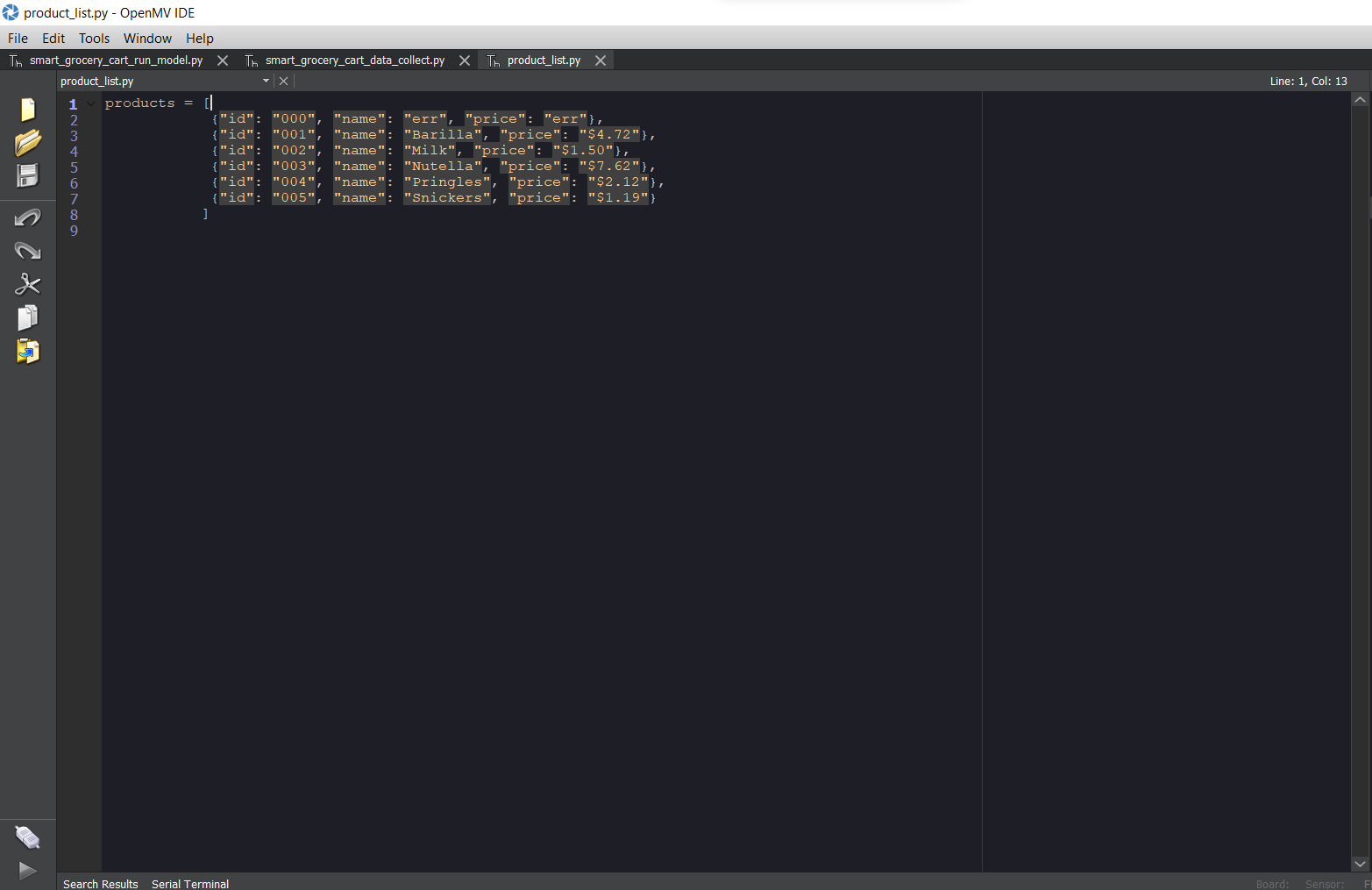This screenshot has height=890, width=1372.
Task: Open a file with the Open folder icon
Action: tap(27, 142)
